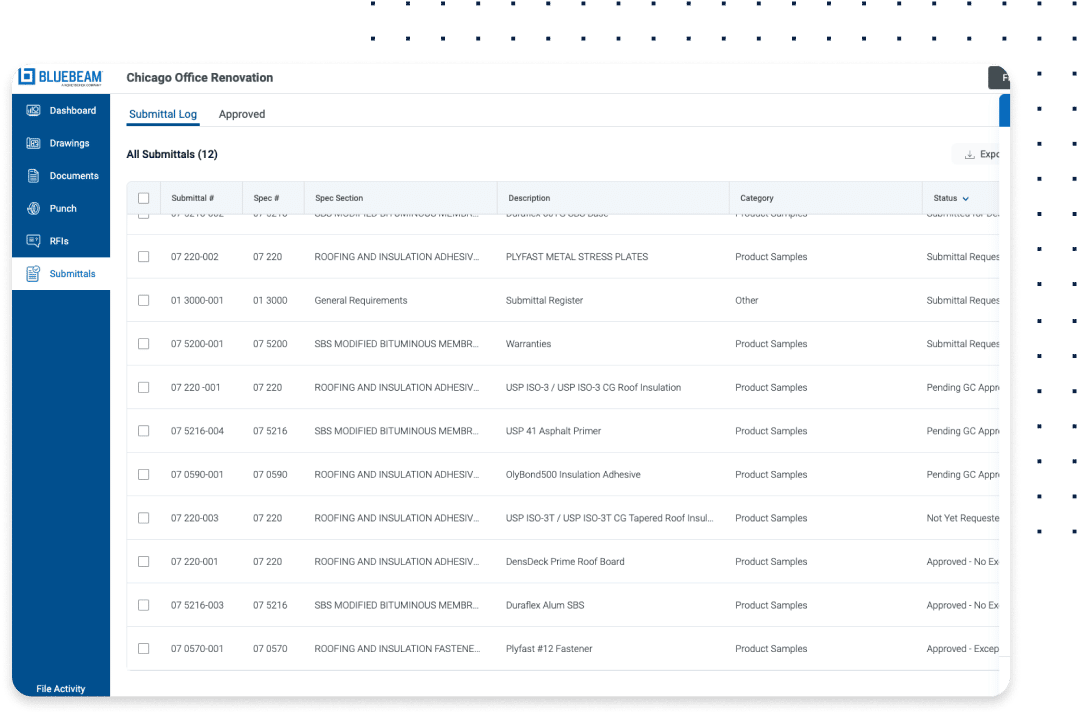Click the Submittals sidebar icon
This screenshot has height=714, width=1077.
pyautogui.click(x=33, y=274)
